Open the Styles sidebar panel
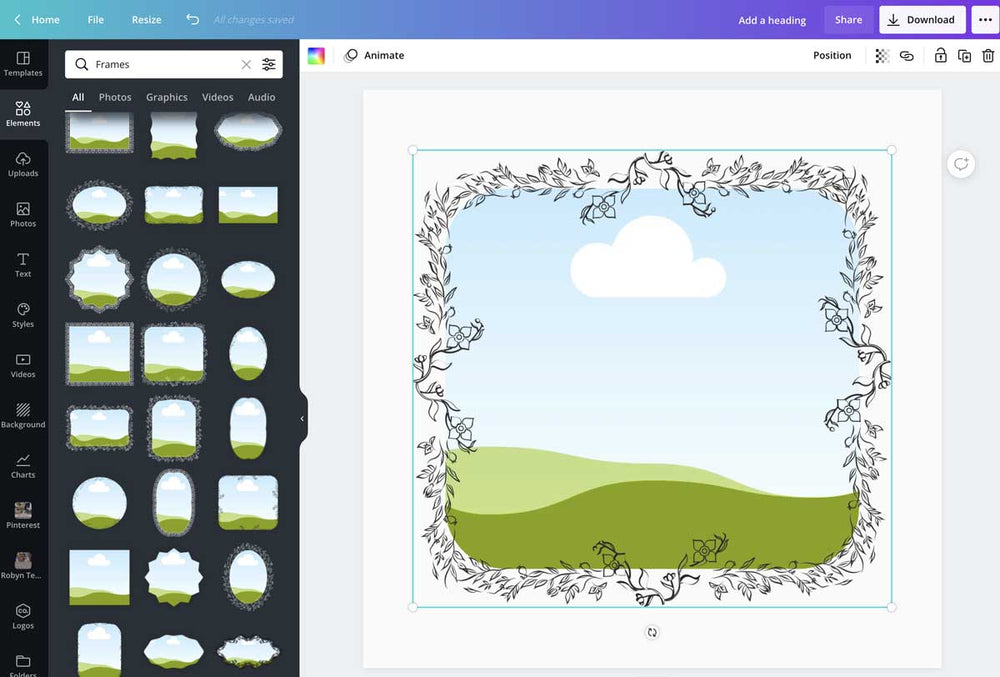 point(23,315)
